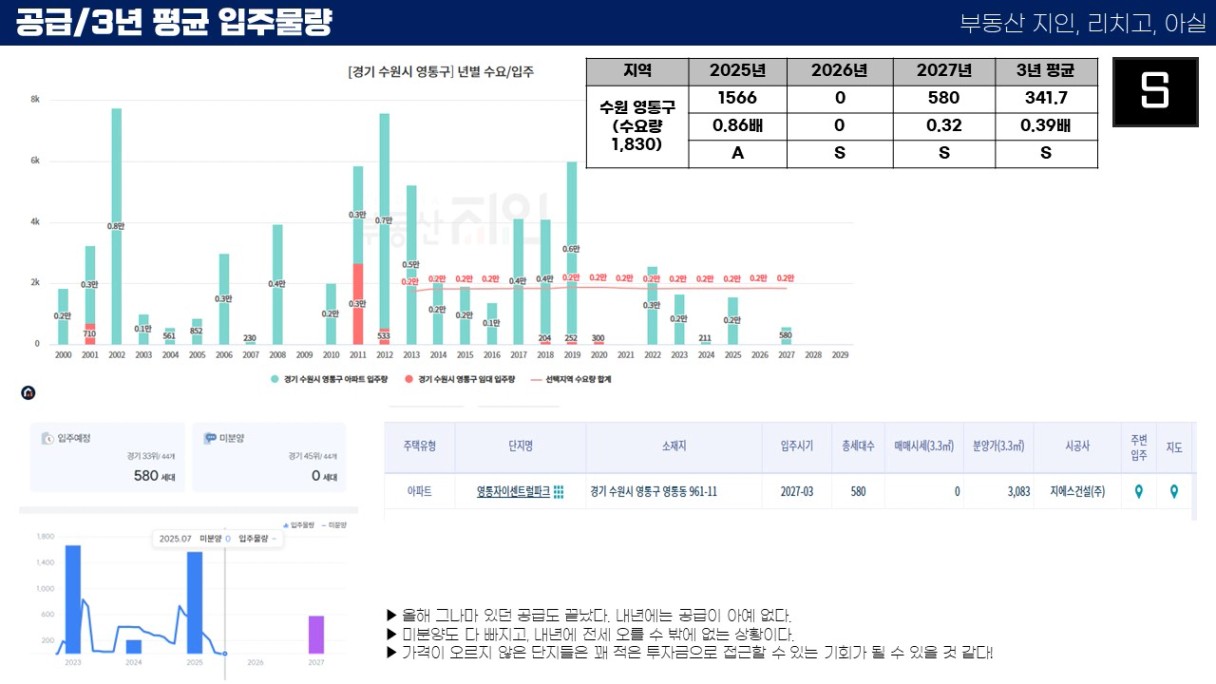Screen dimensions: 1216x684
Task: Select the 2002 tallest teal bar
Action: coord(116,226)
